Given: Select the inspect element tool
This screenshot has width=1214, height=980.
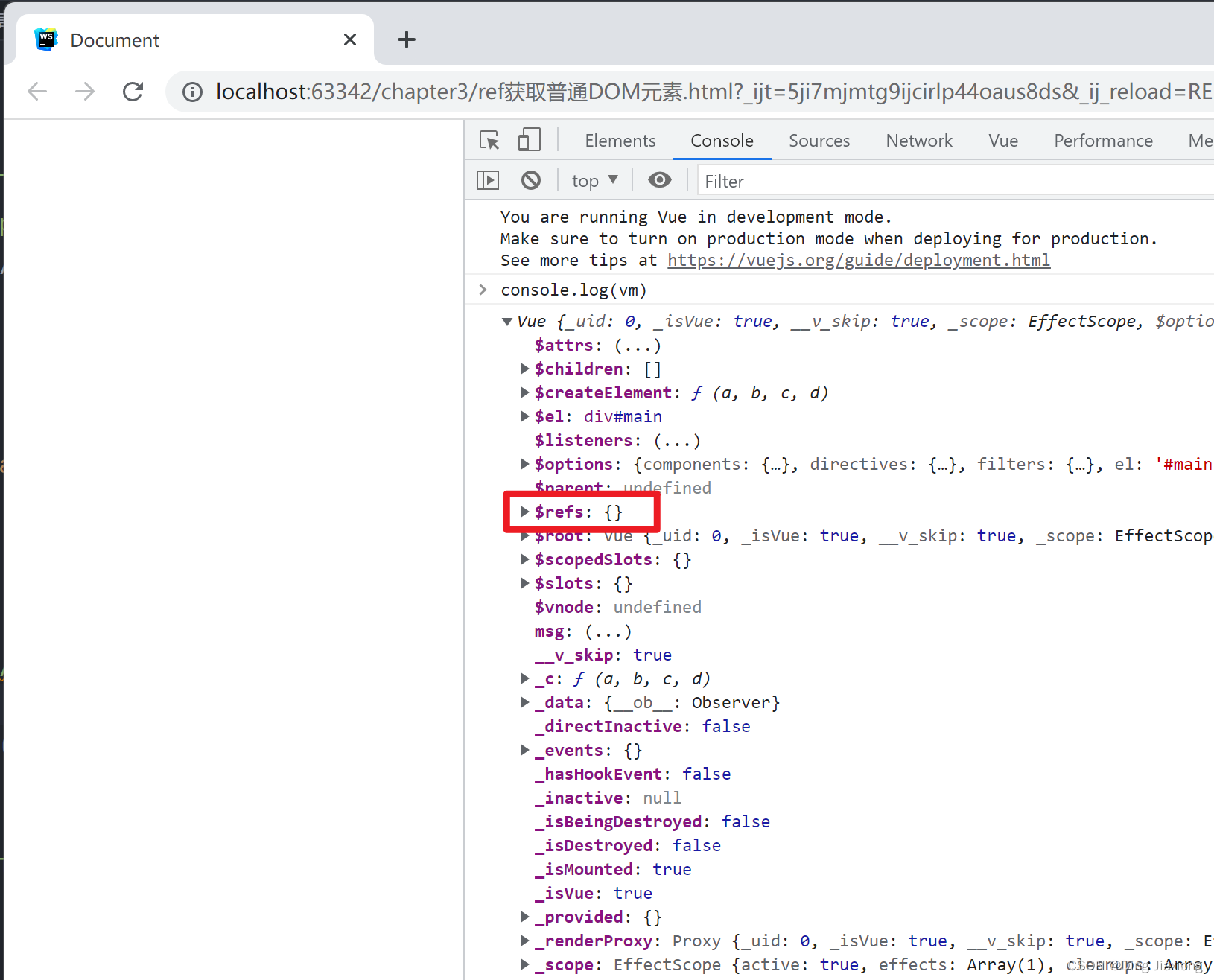Looking at the screenshot, I should pyautogui.click(x=489, y=140).
